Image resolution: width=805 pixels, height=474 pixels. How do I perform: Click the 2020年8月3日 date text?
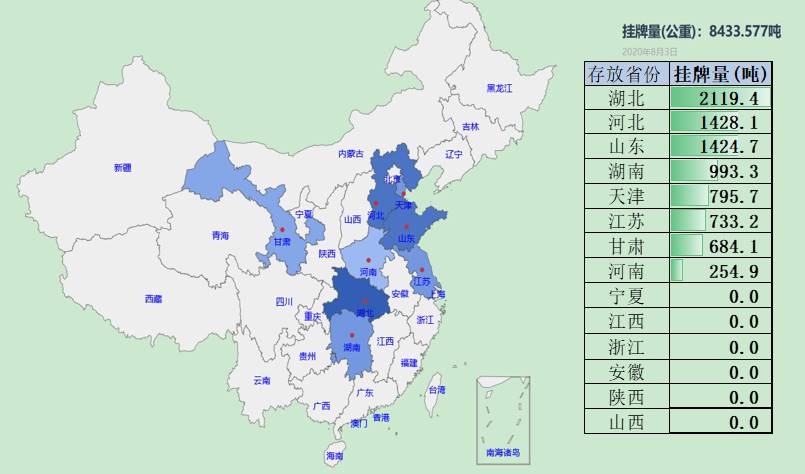click(x=649, y=52)
